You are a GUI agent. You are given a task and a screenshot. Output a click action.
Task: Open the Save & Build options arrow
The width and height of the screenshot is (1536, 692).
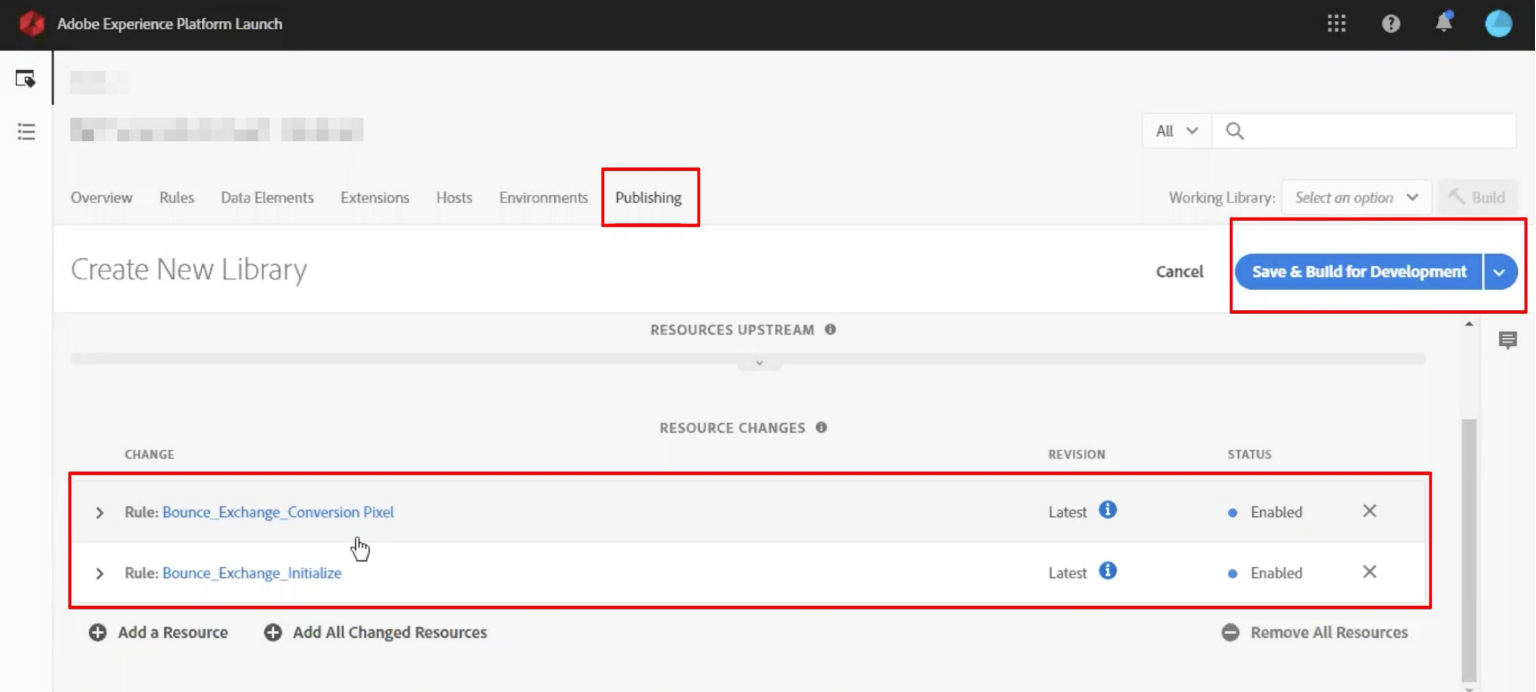1500,272
